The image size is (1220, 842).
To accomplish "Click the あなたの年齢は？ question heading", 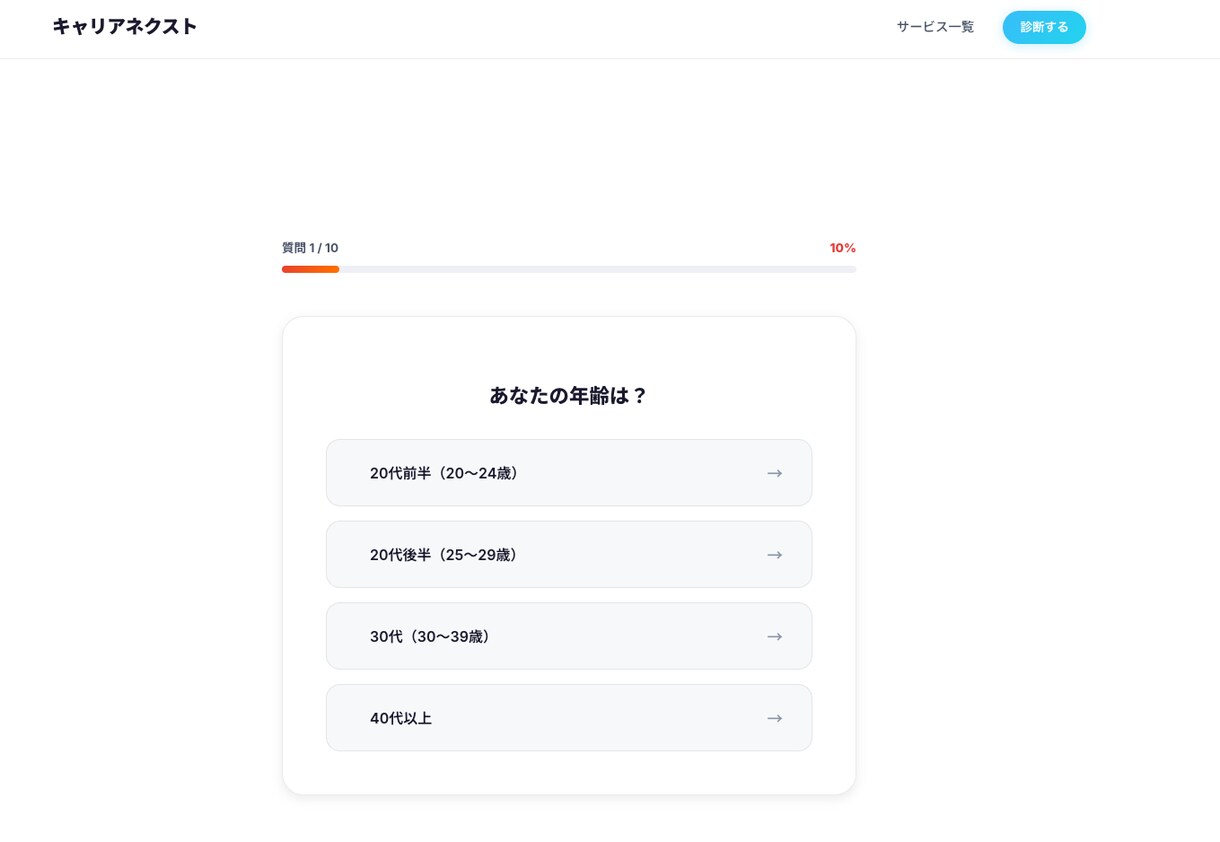I will (569, 395).
